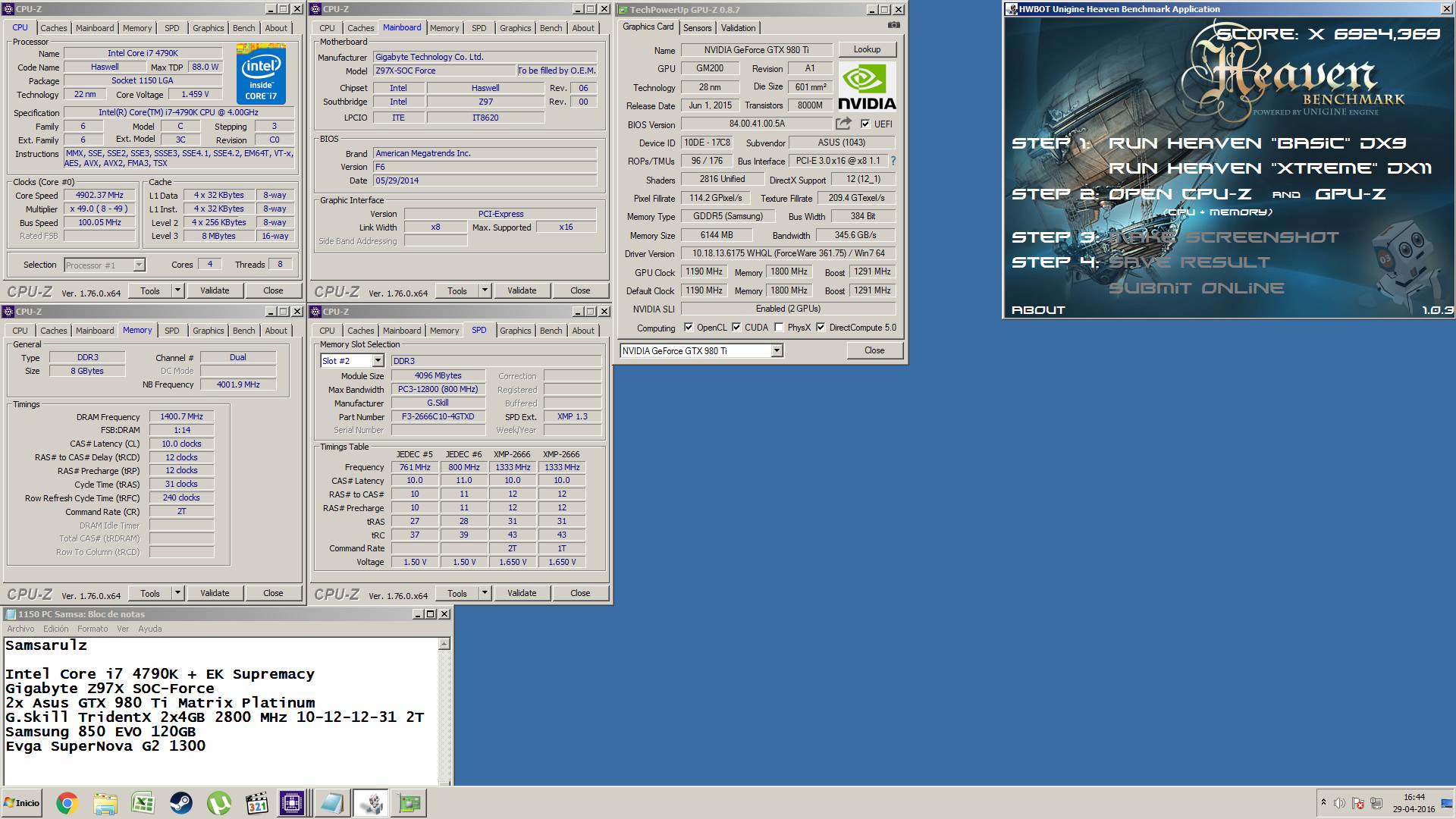Switch to Notepad via taskbar icon
Viewport: 1456px width, 819px height.
(332, 803)
